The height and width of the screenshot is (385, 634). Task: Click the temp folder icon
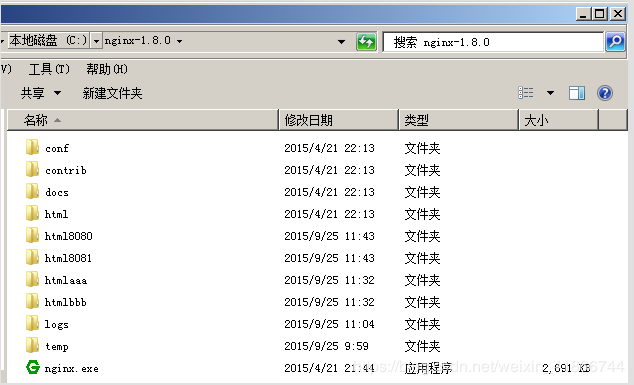coord(32,345)
